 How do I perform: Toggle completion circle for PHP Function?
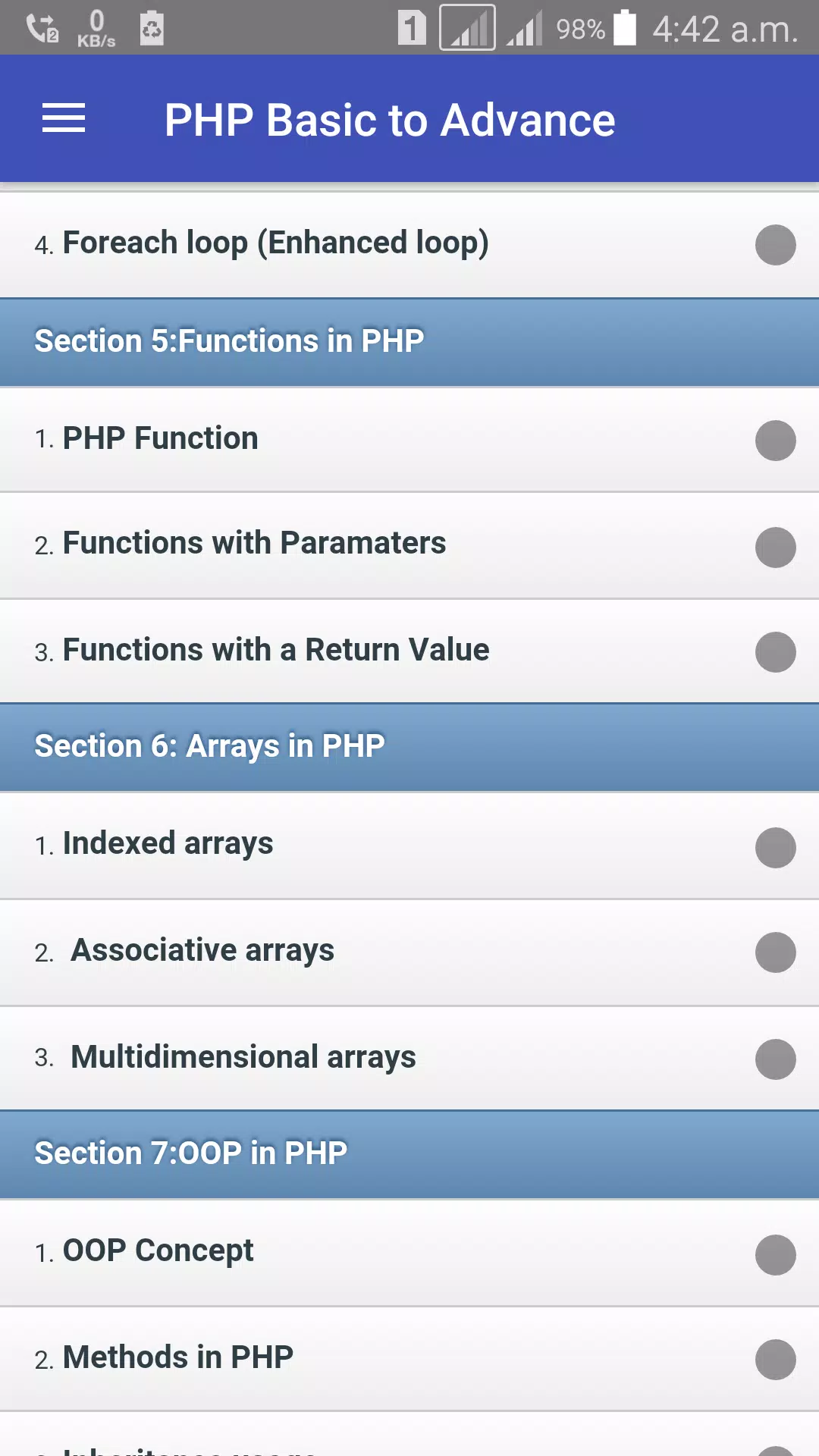775,441
